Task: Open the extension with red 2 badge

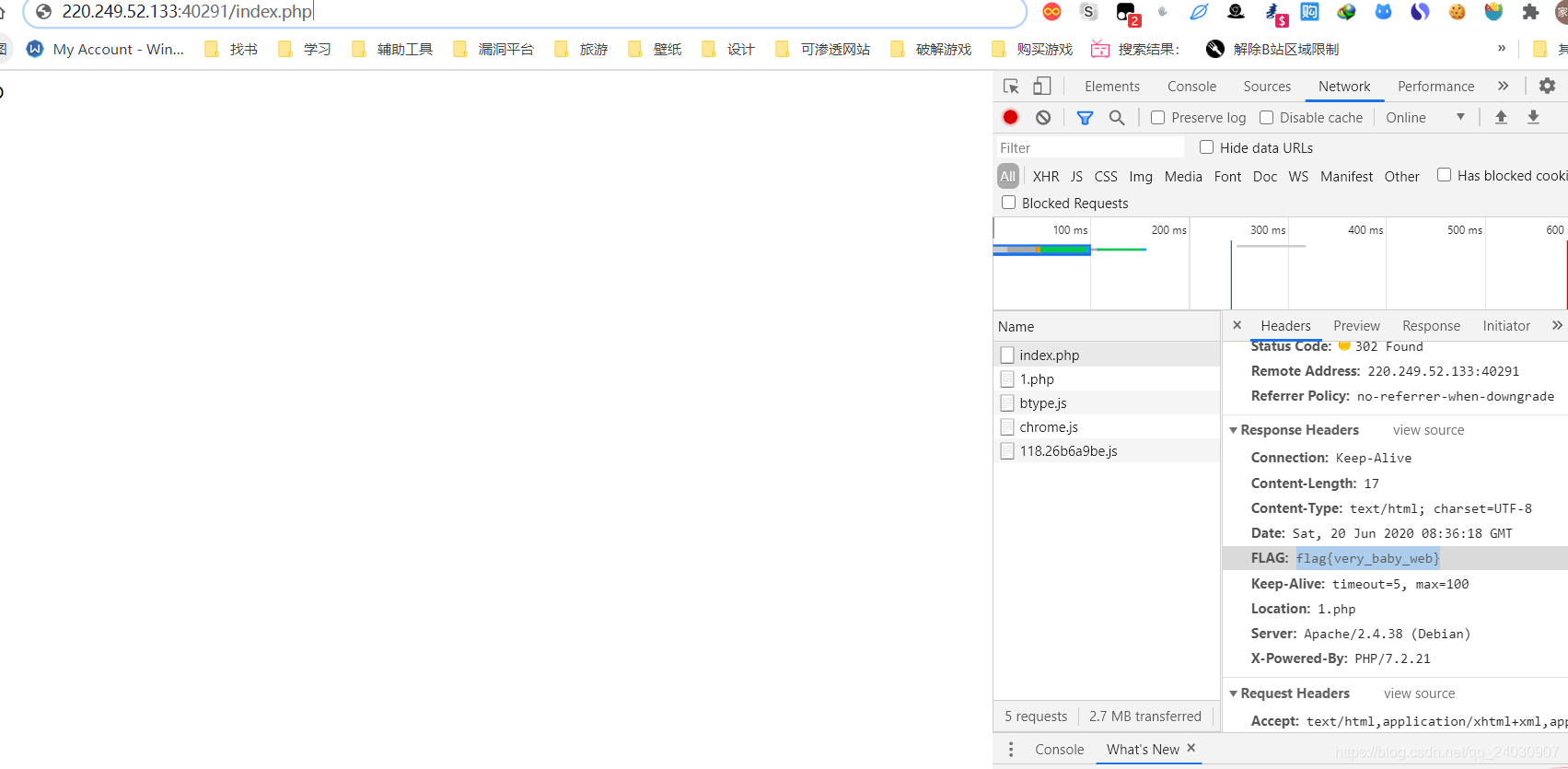Action: (x=1127, y=13)
